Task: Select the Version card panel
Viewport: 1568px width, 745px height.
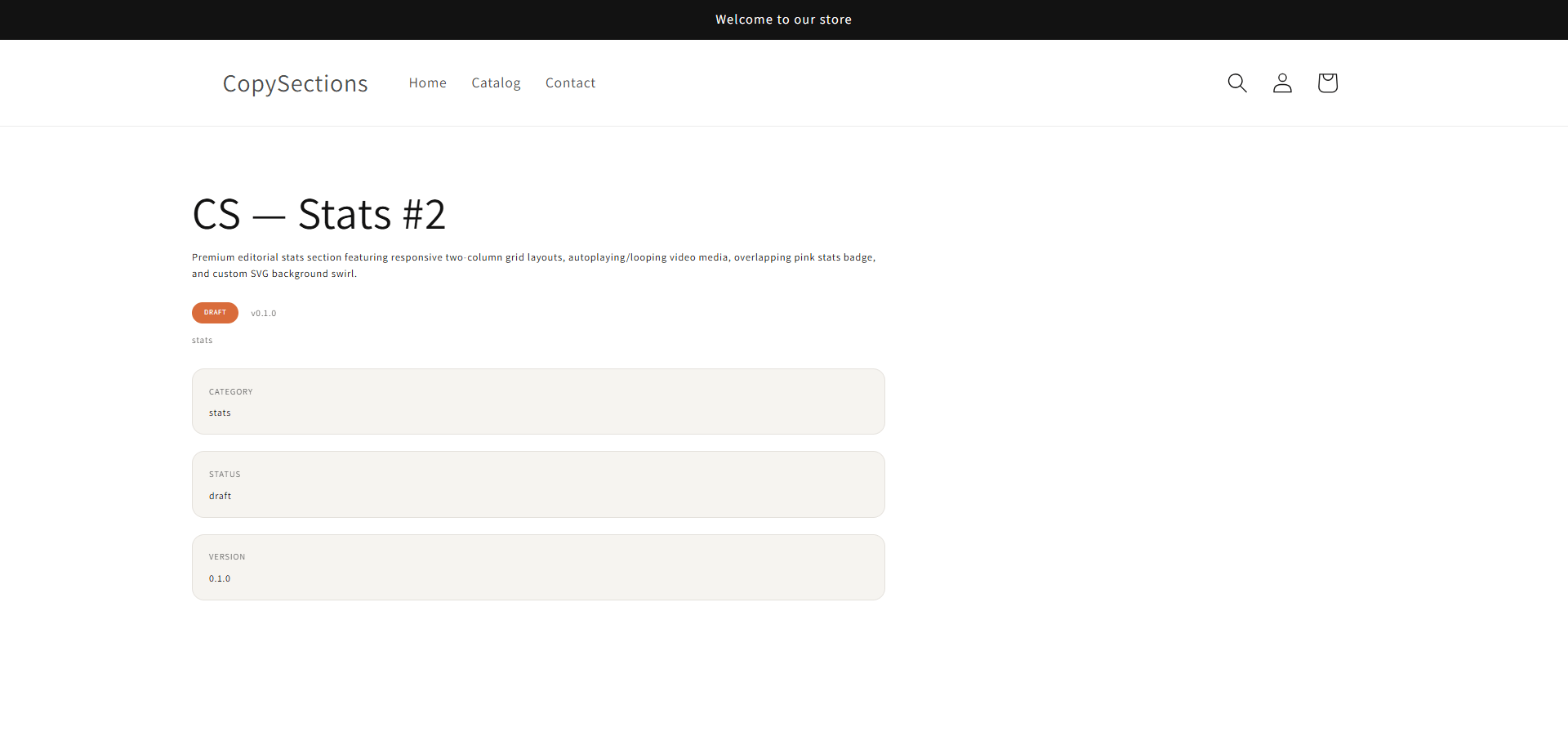Action: (538, 567)
